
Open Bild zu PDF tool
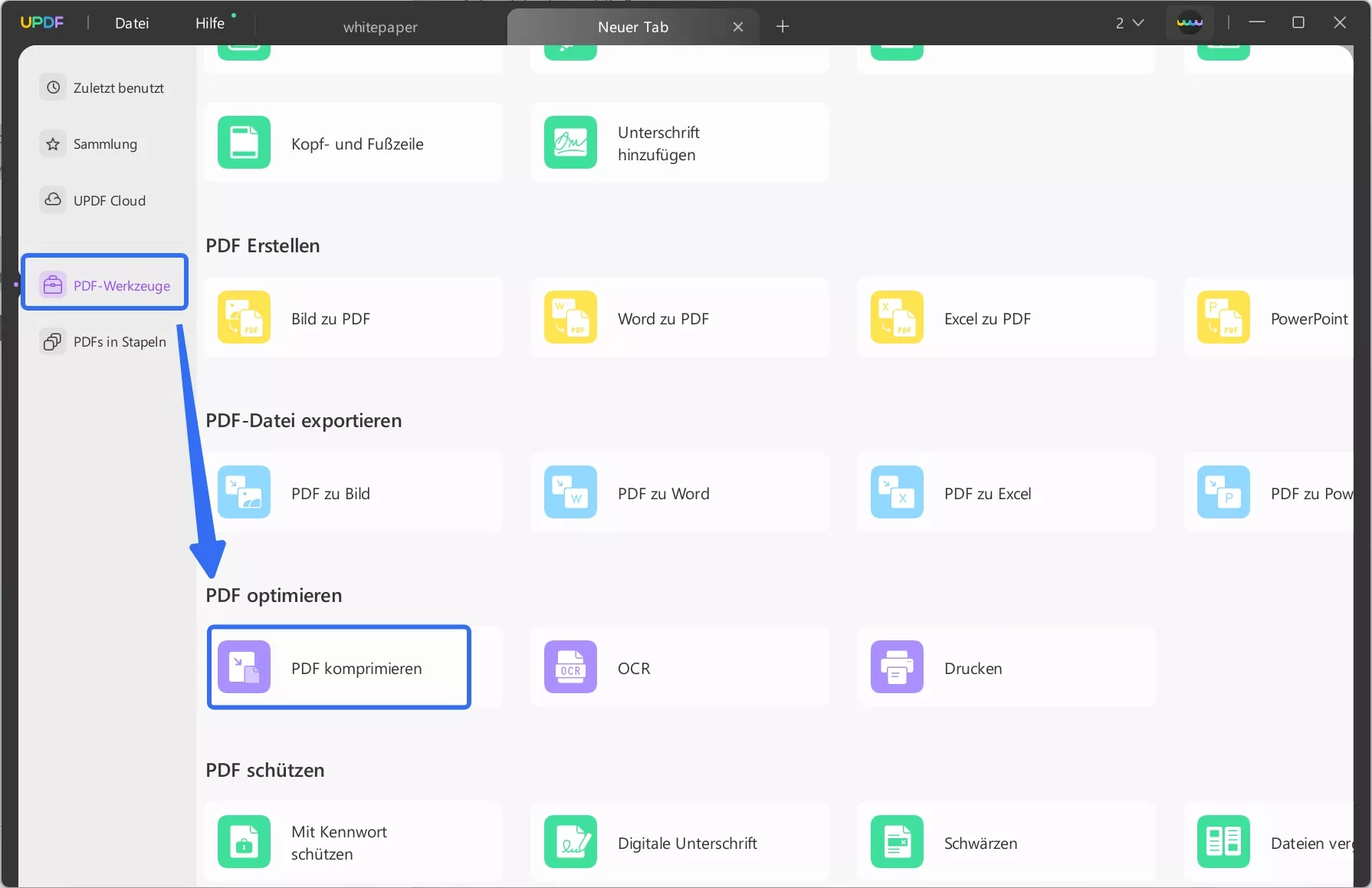pyautogui.click(x=353, y=317)
